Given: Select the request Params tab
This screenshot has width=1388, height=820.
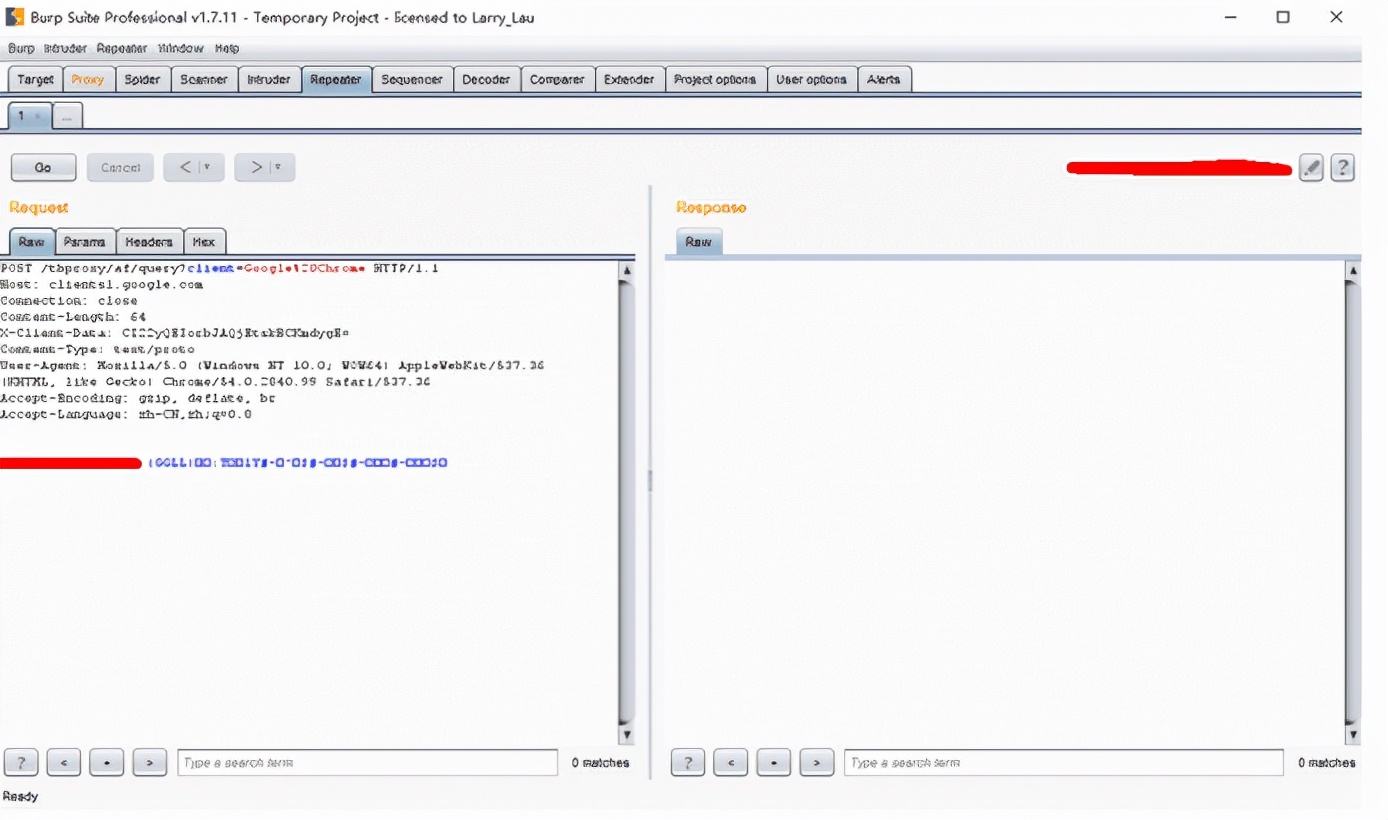Looking at the screenshot, I should (x=85, y=242).
